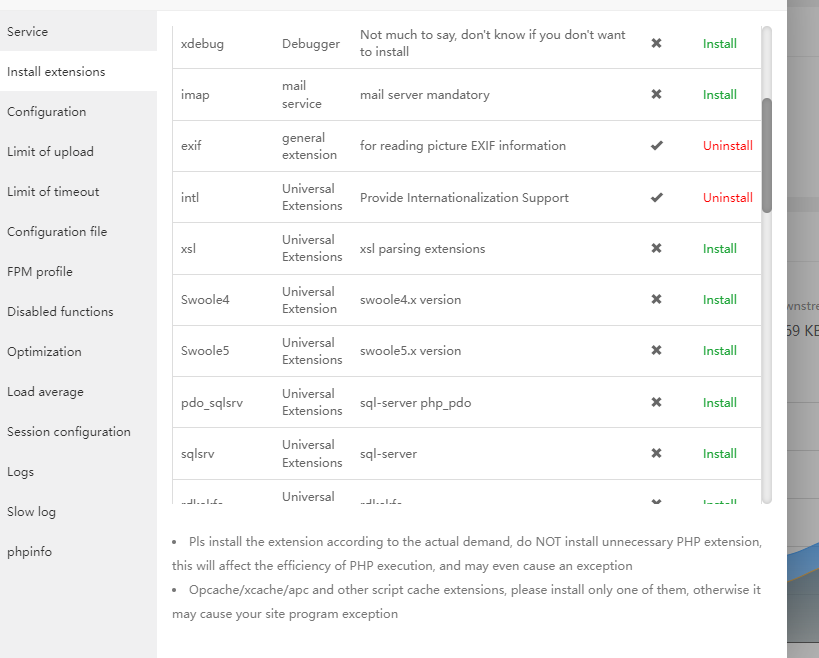Click the cross status icon for sqlsrv
Viewport: 819px width, 658px height.
pos(656,453)
